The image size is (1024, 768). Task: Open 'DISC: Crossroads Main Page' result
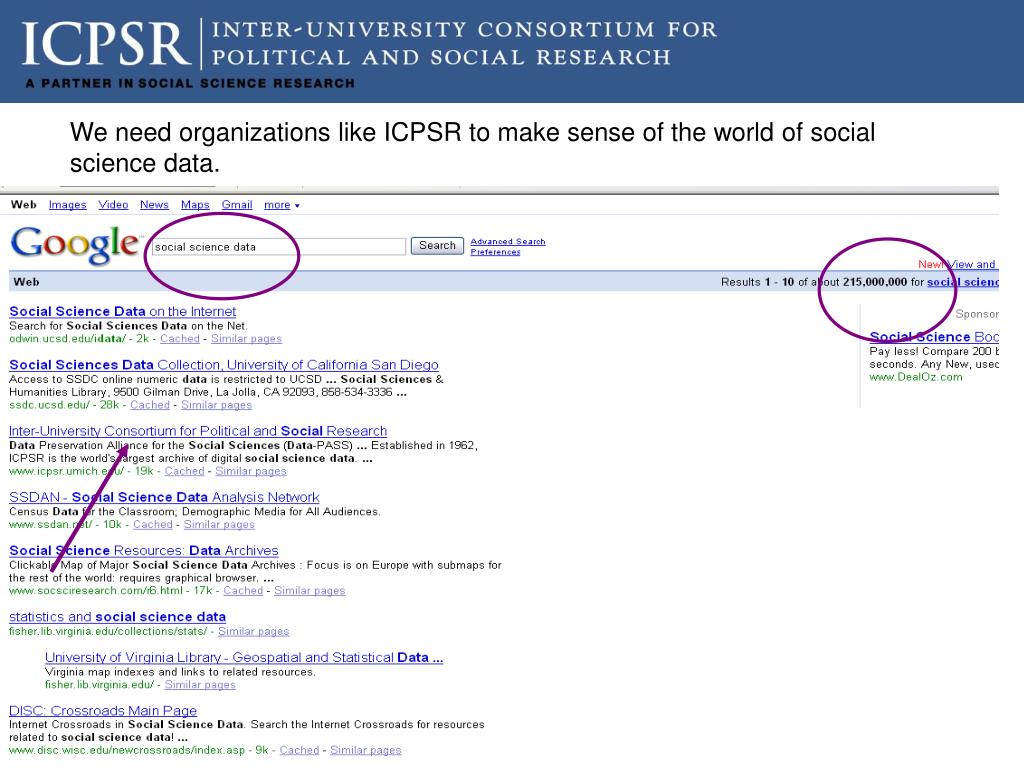pyautogui.click(x=103, y=711)
